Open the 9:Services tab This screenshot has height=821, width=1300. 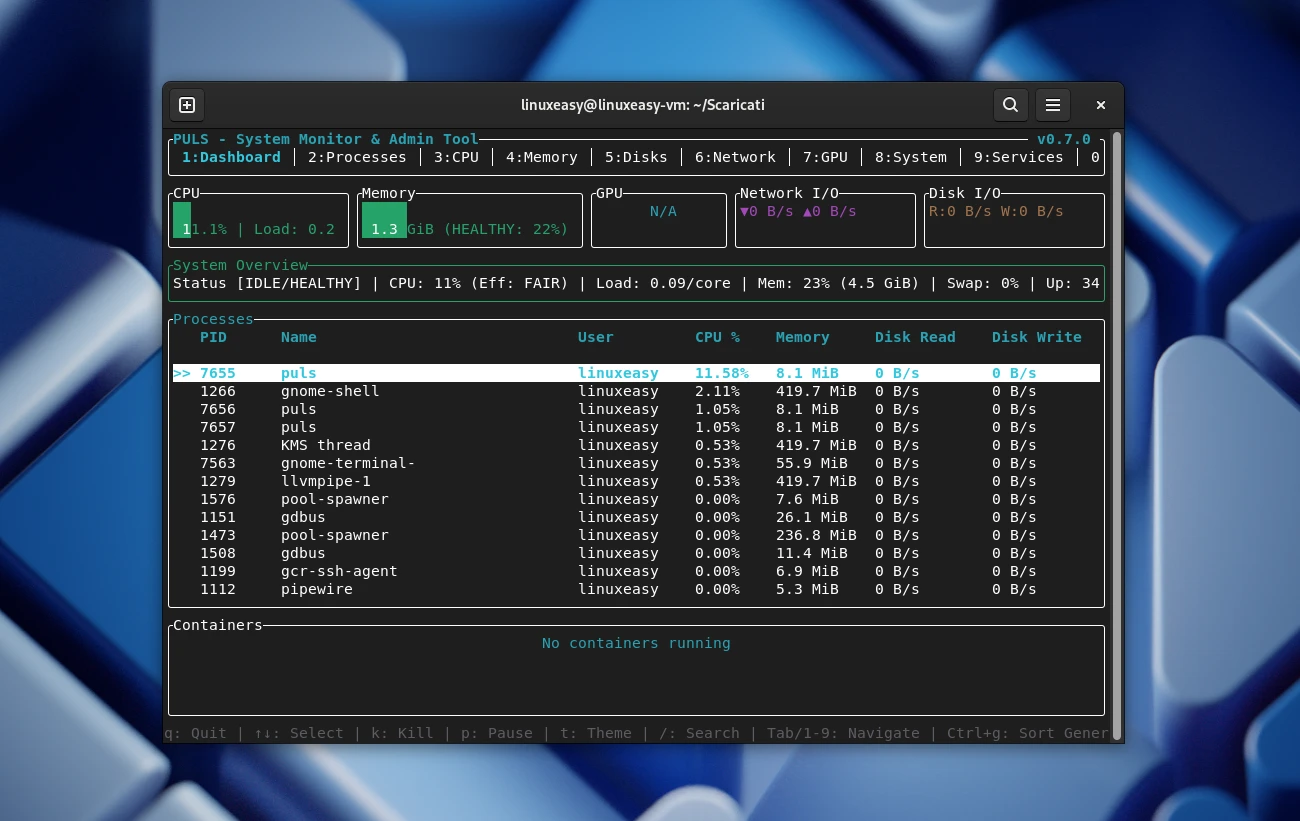[x=1018, y=157]
